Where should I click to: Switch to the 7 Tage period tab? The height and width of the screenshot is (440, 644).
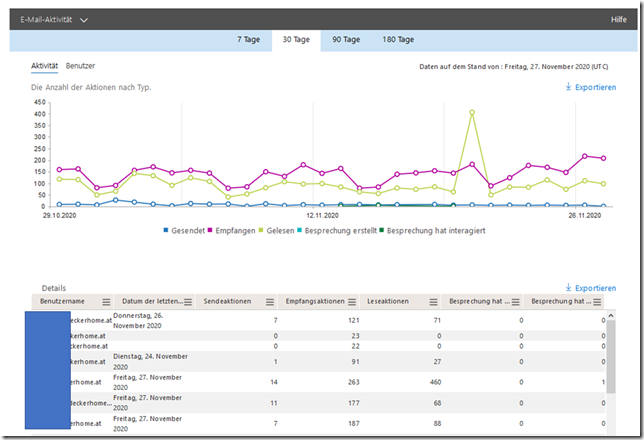pyautogui.click(x=248, y=39)
